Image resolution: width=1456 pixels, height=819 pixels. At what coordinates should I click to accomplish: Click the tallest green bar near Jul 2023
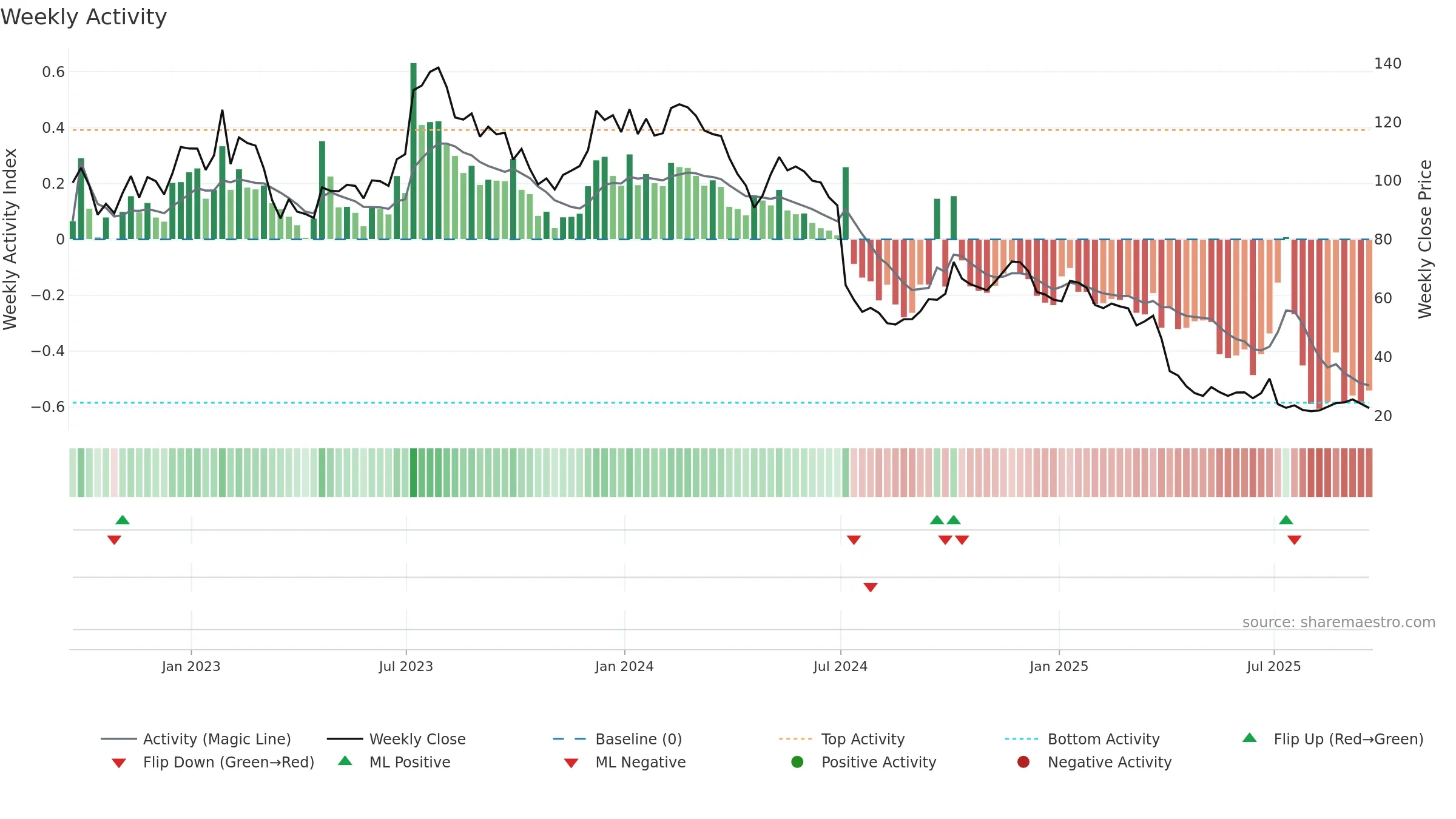coord(414,151)
